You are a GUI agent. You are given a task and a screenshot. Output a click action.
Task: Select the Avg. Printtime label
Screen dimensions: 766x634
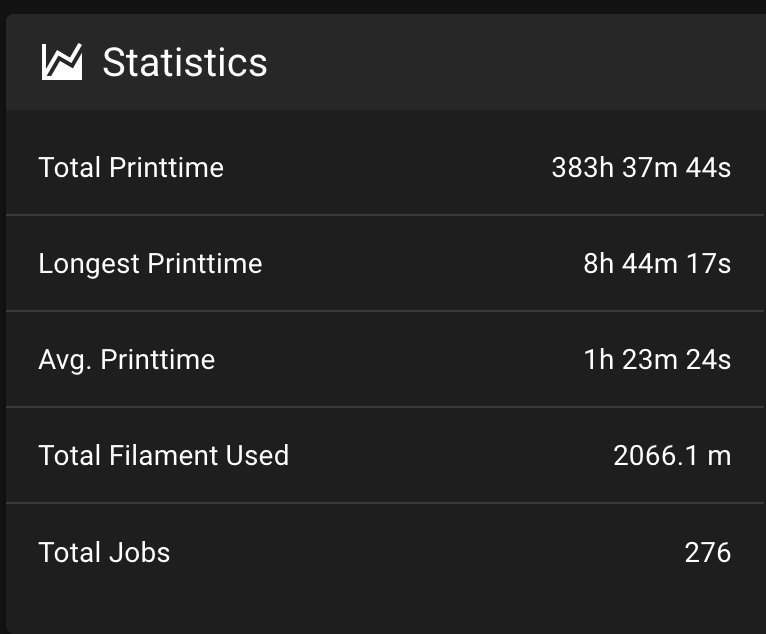point(127,360)
